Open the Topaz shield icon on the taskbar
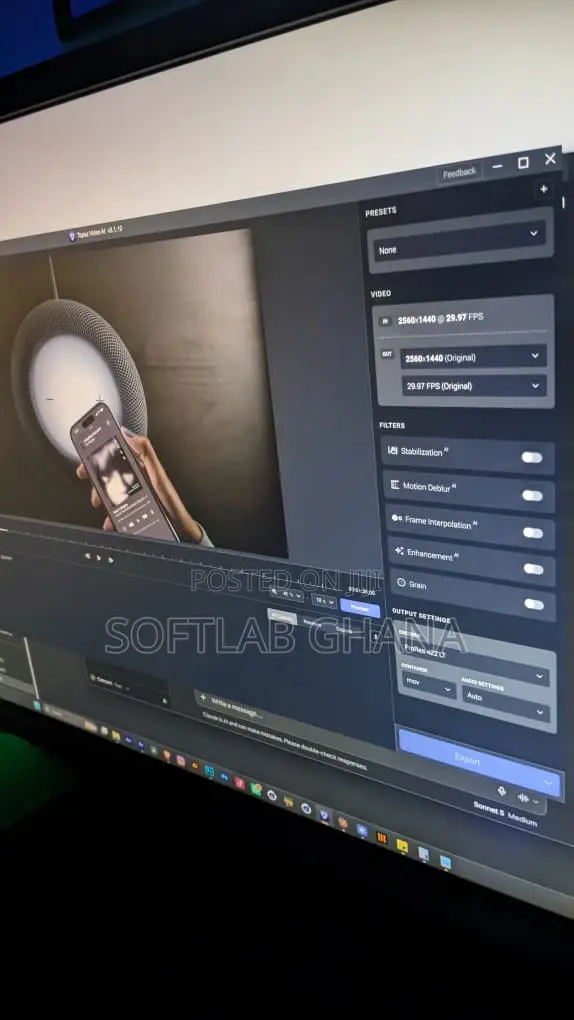Viewport: 574px width, 1020px height. coord(324,814)
